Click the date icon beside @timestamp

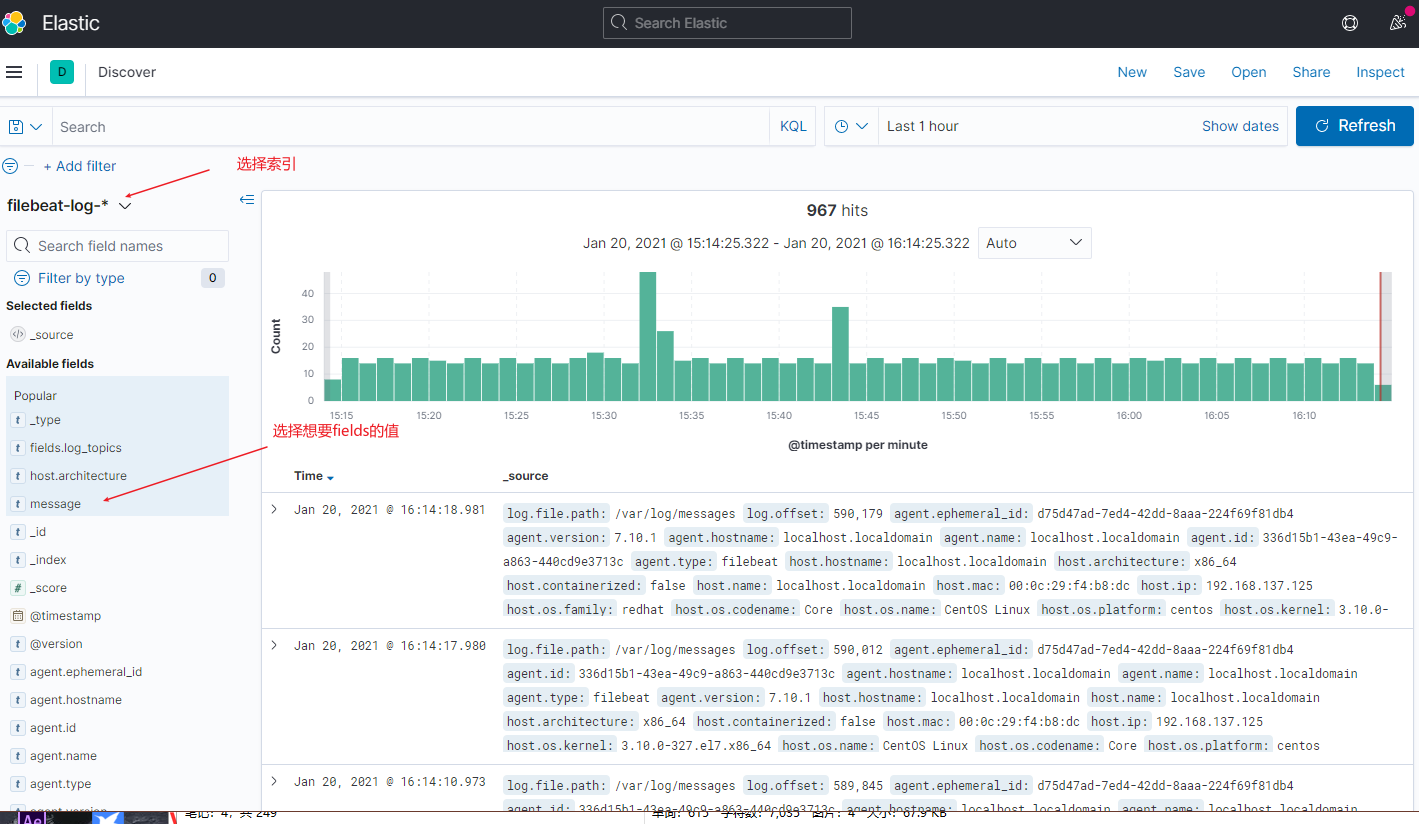[18, 616]
